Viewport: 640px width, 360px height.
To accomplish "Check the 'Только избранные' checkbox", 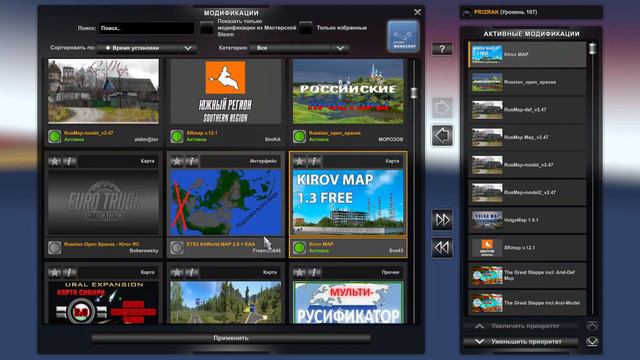I will tap(306, 28).
